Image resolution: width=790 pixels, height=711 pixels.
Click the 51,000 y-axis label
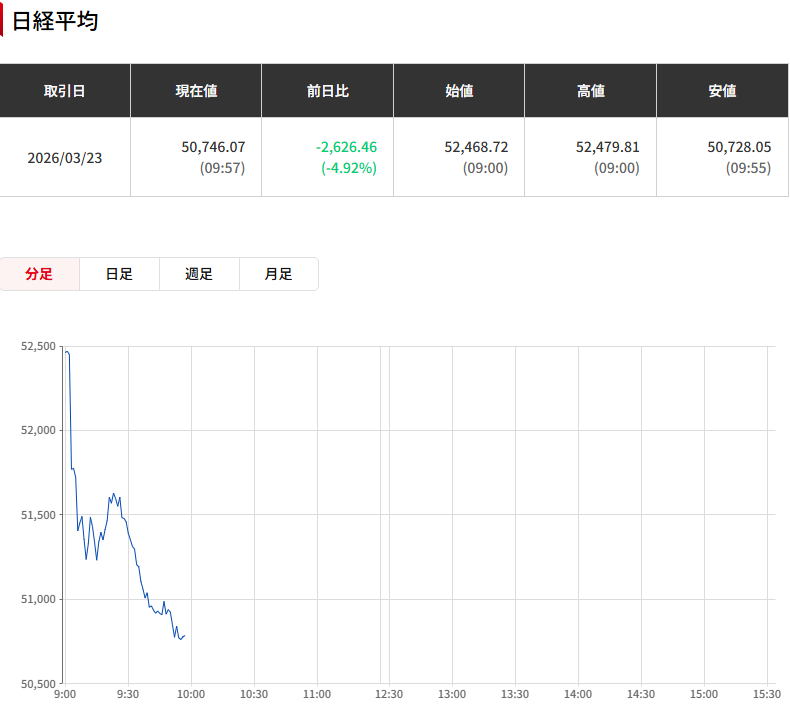(x=38, y=599)
